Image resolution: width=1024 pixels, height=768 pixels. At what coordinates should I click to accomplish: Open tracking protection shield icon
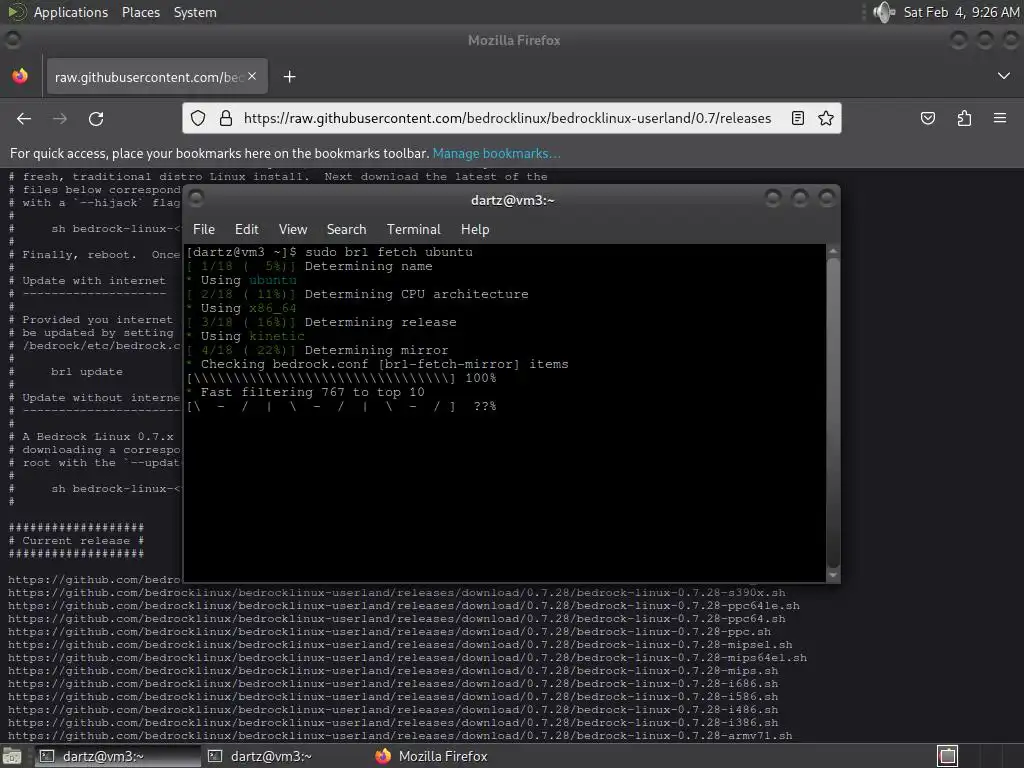pyautogui.click(x=198, y=118)
